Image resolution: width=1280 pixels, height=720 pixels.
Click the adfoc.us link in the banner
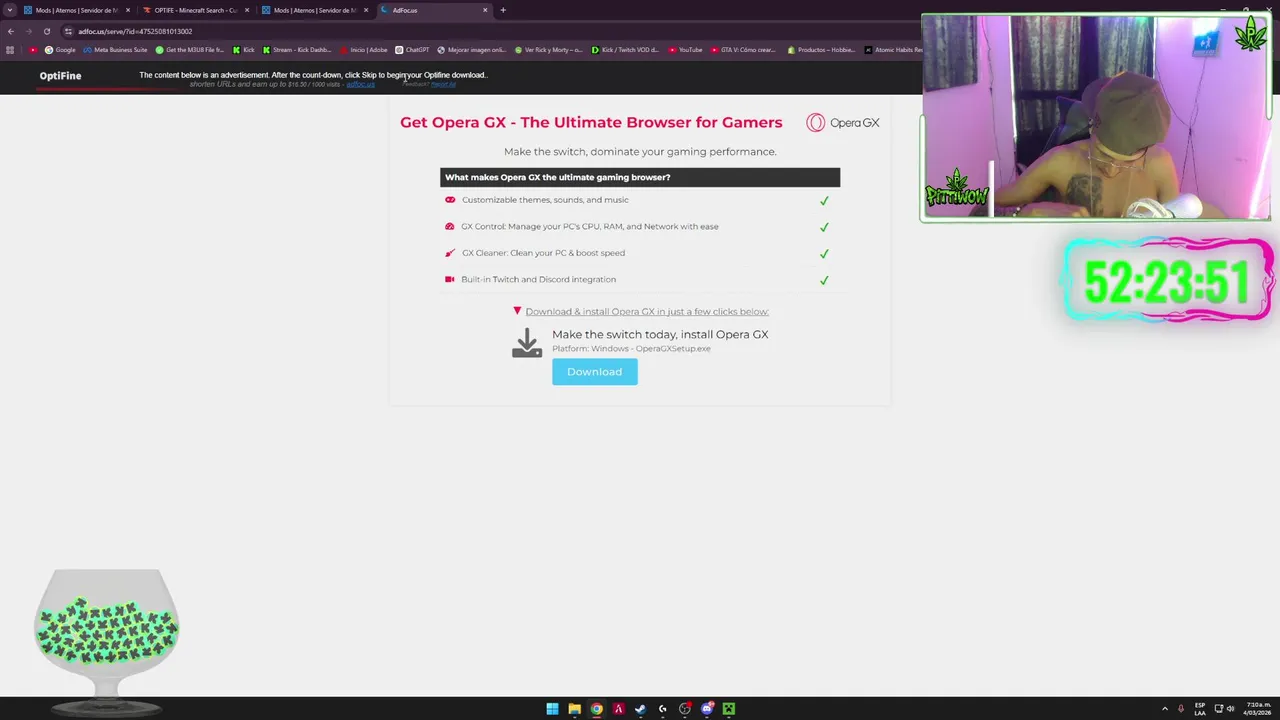pos(360,84)
